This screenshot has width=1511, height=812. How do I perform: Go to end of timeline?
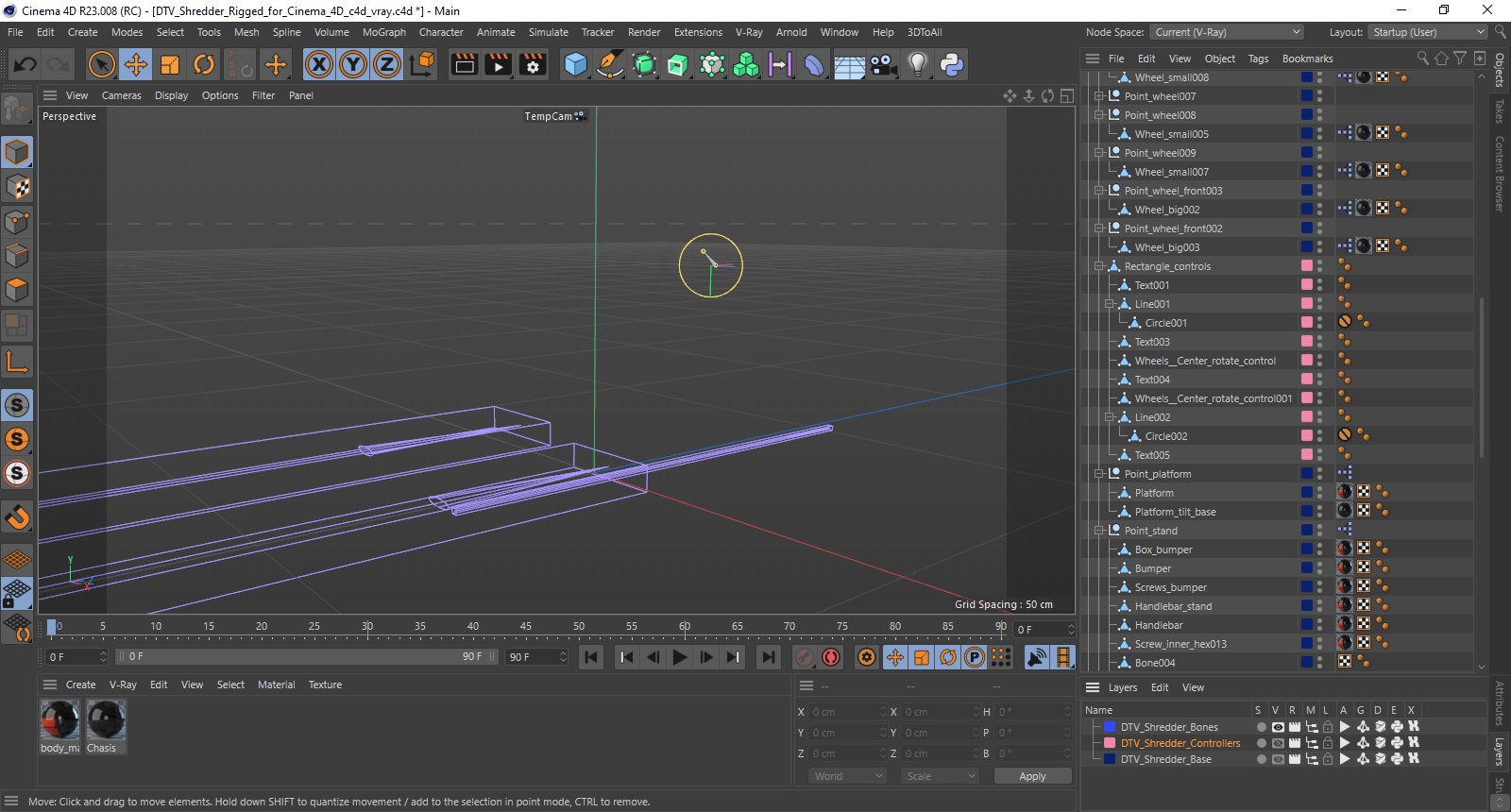pos(769,657)
